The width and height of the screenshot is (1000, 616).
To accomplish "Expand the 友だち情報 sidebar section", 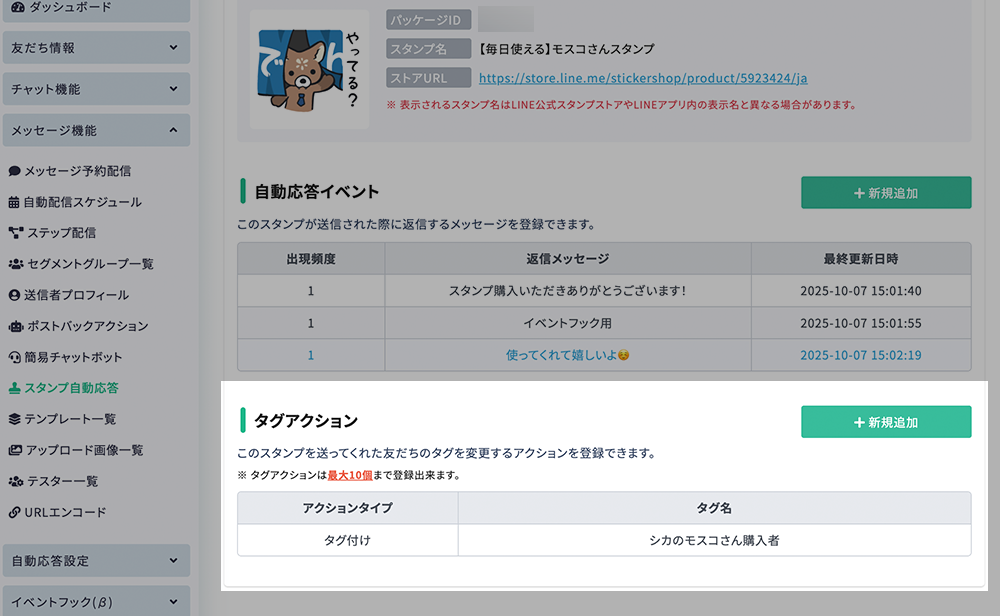I will 95,47.
